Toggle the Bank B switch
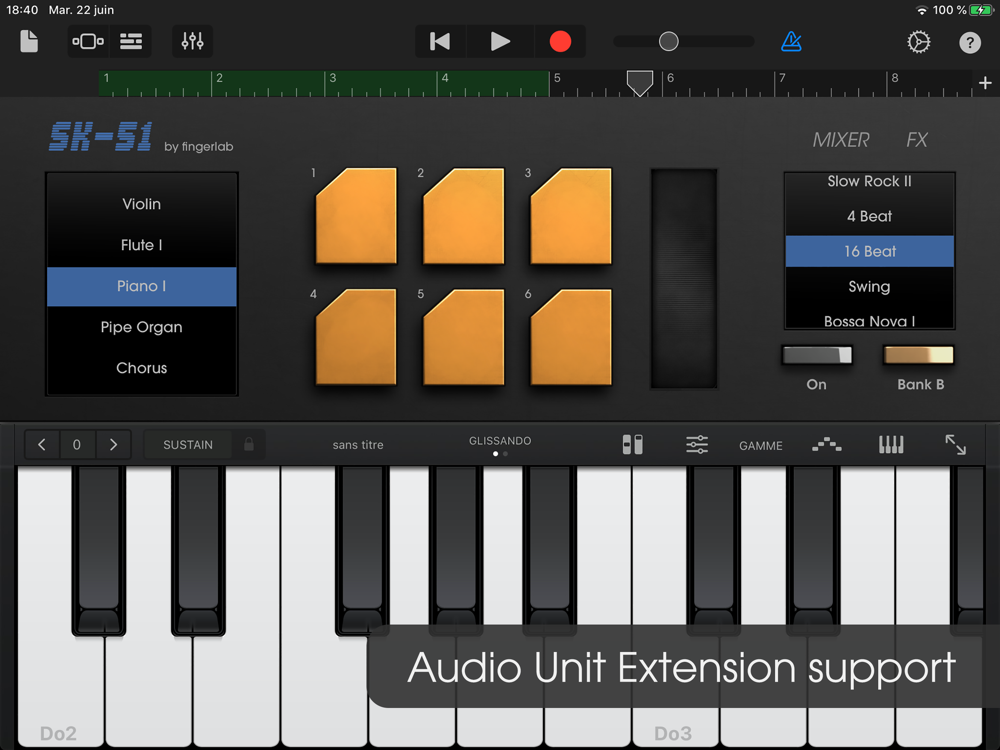Screen dimensions: 1000x750 point(918,355)
